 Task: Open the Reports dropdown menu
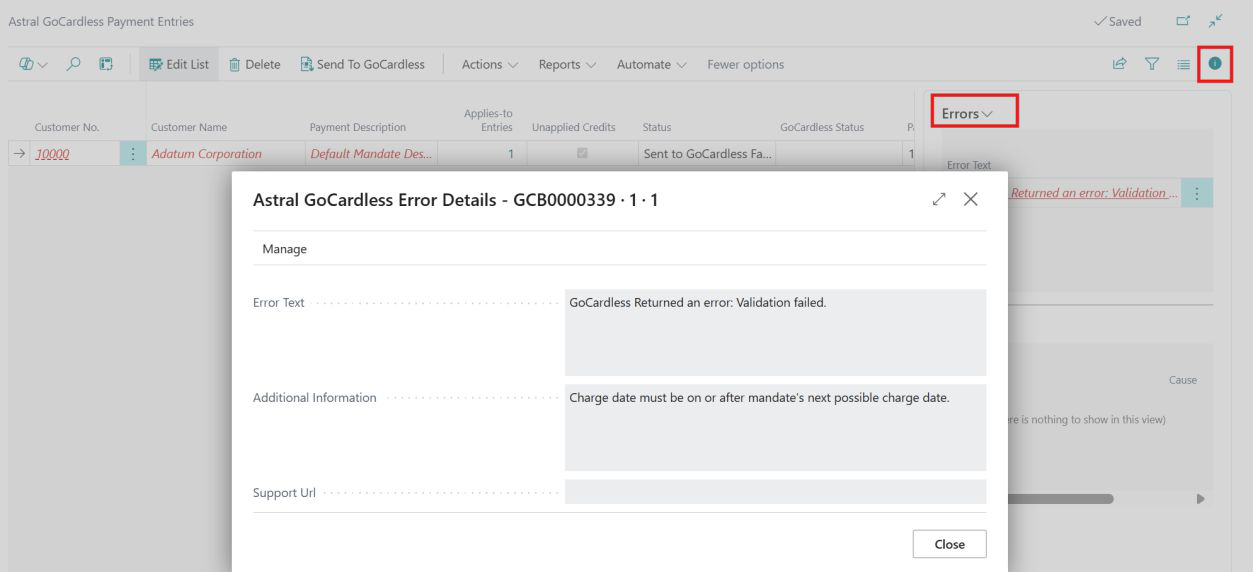coord(567,64)
